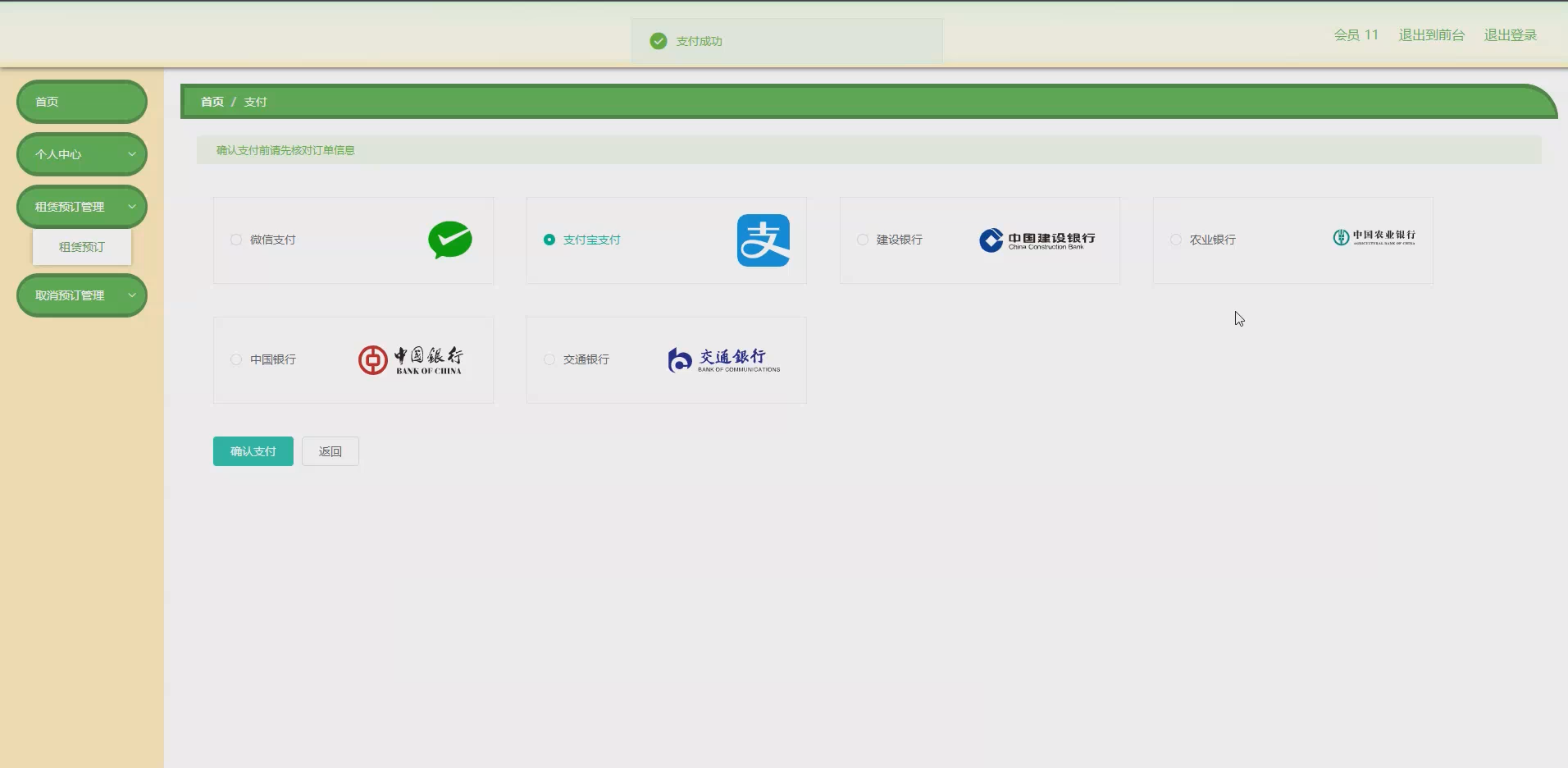Click the China Construction Bank logo
Viewport: 1568px width, 768px height.
tap(1037, 240)
